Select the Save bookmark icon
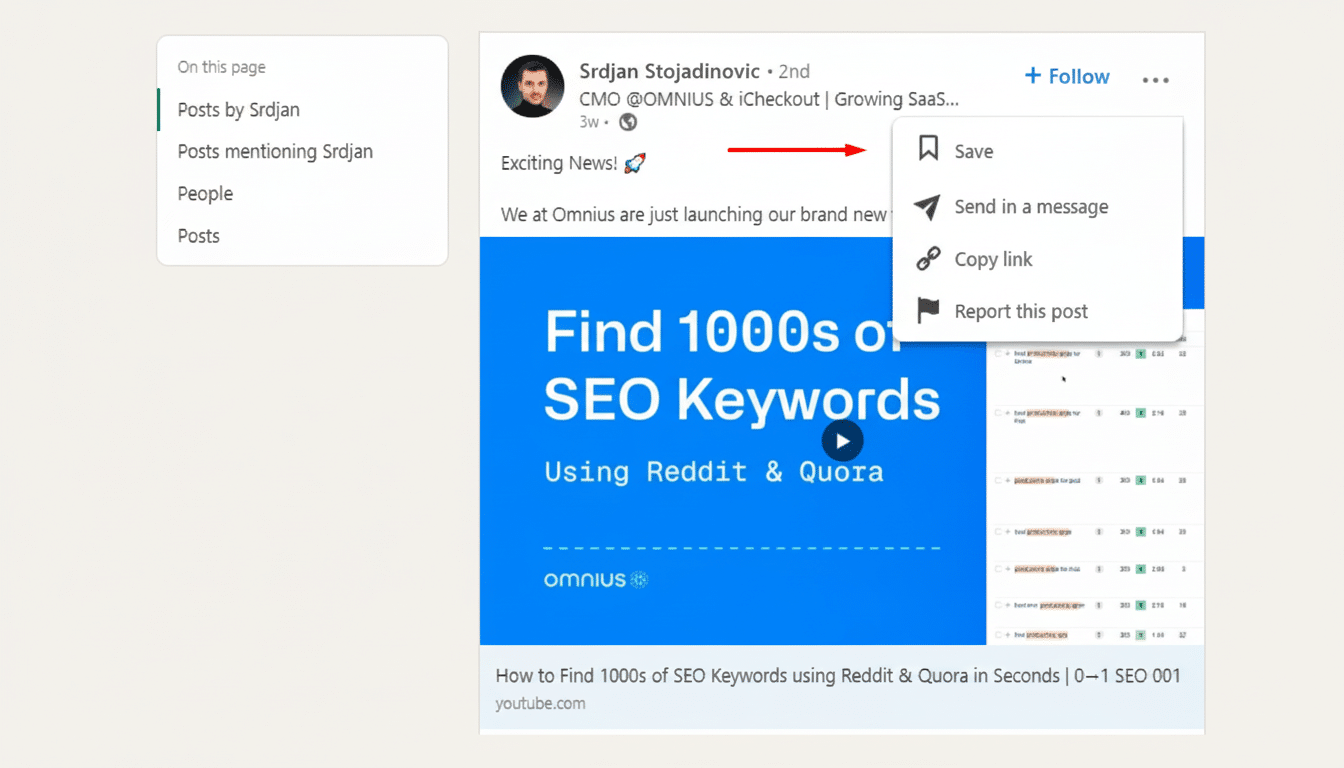Screen dimensions: 1344x768 [927, 148]
